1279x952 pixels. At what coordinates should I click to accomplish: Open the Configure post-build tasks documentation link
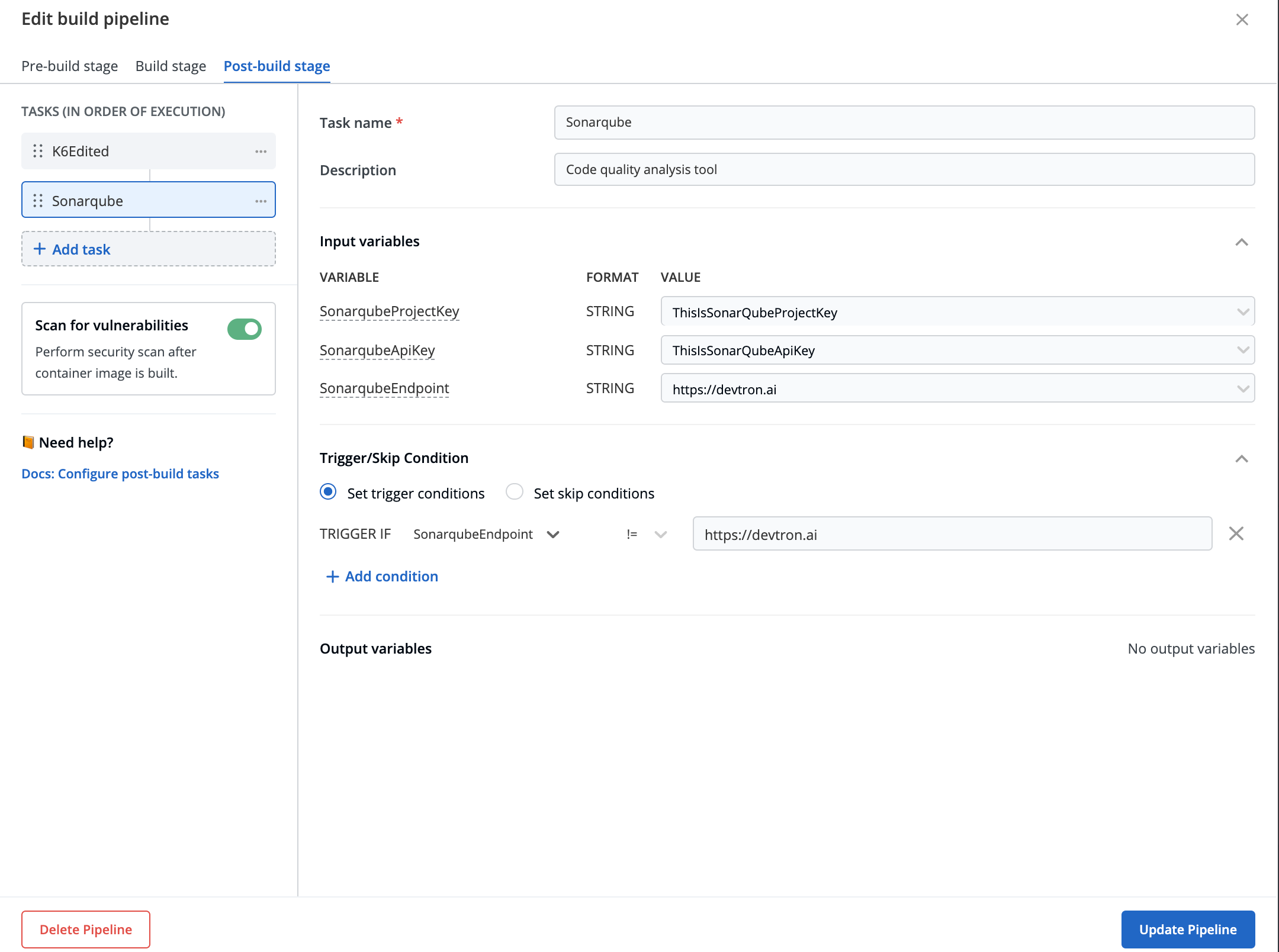(x=120, y=474)
